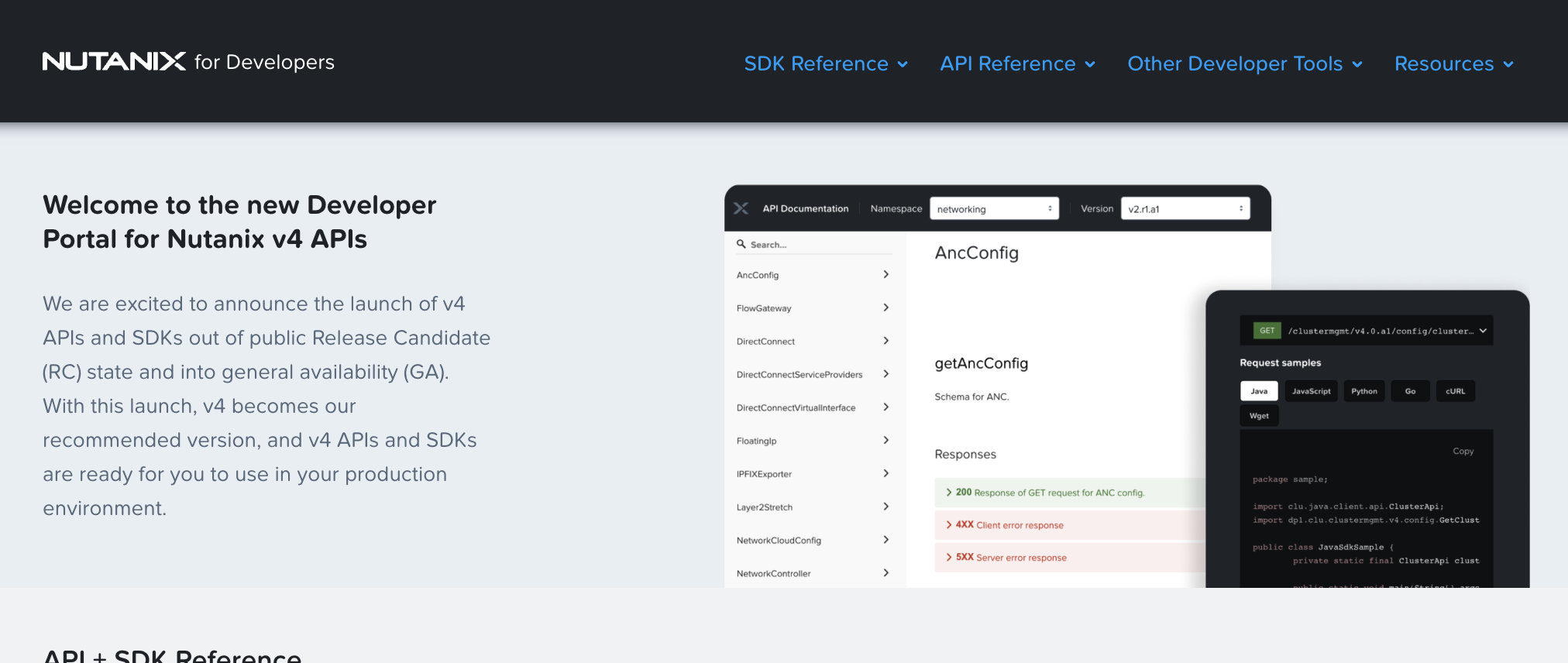Expand API Reference dropdown chevron
This screenshot has width=1568, height=663.
1090,64
